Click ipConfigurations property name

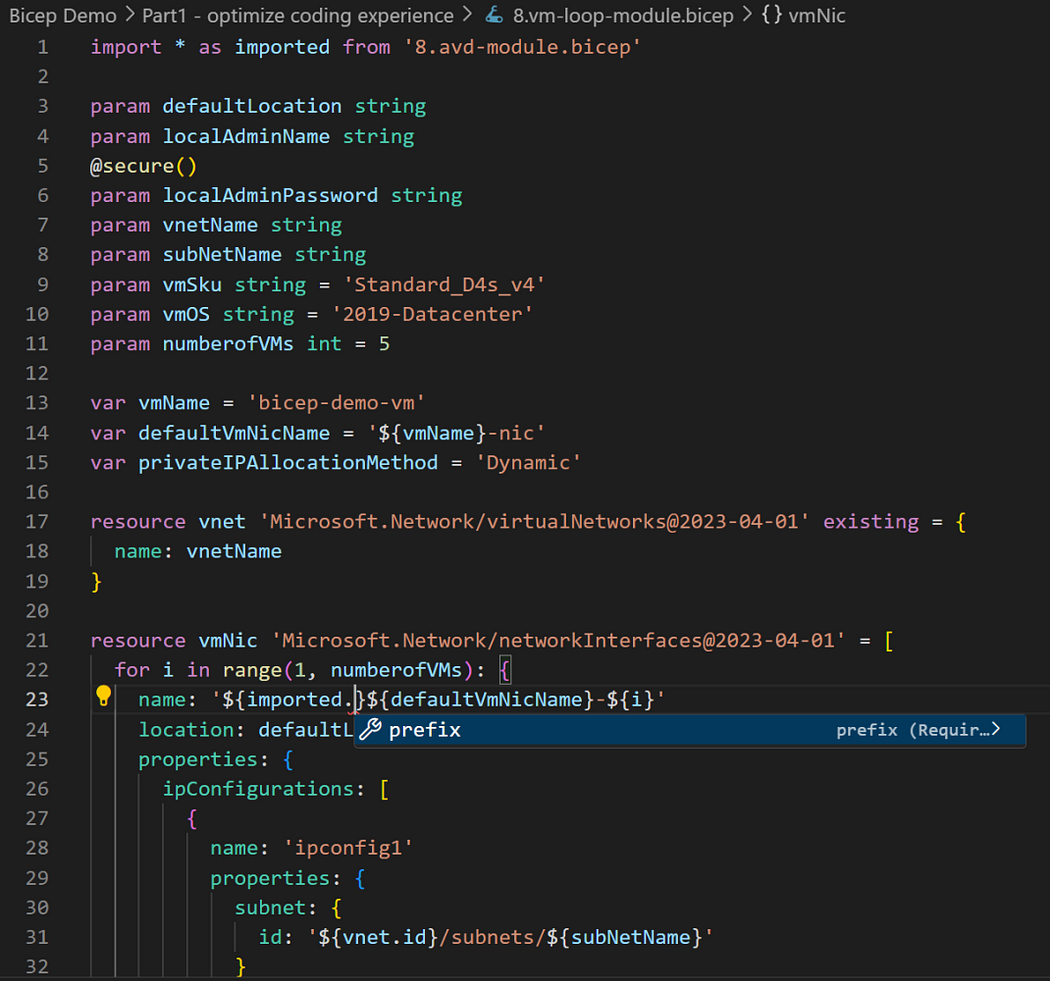click(x=258, y=788)
